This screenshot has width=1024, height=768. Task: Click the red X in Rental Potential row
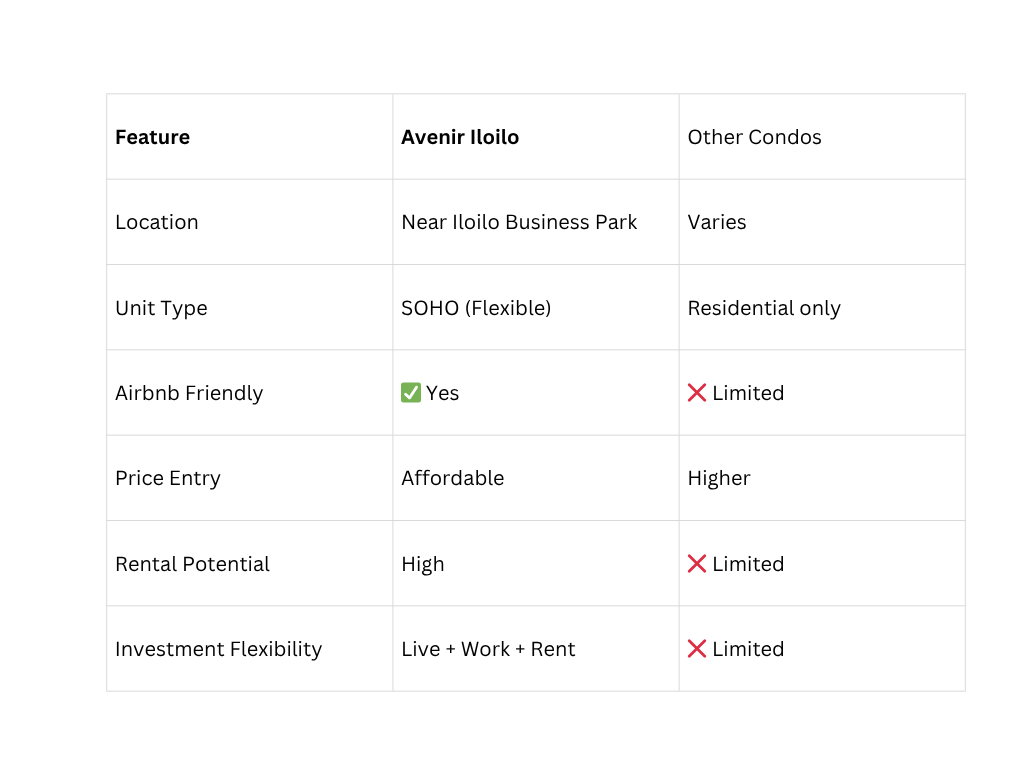point(697,564)
